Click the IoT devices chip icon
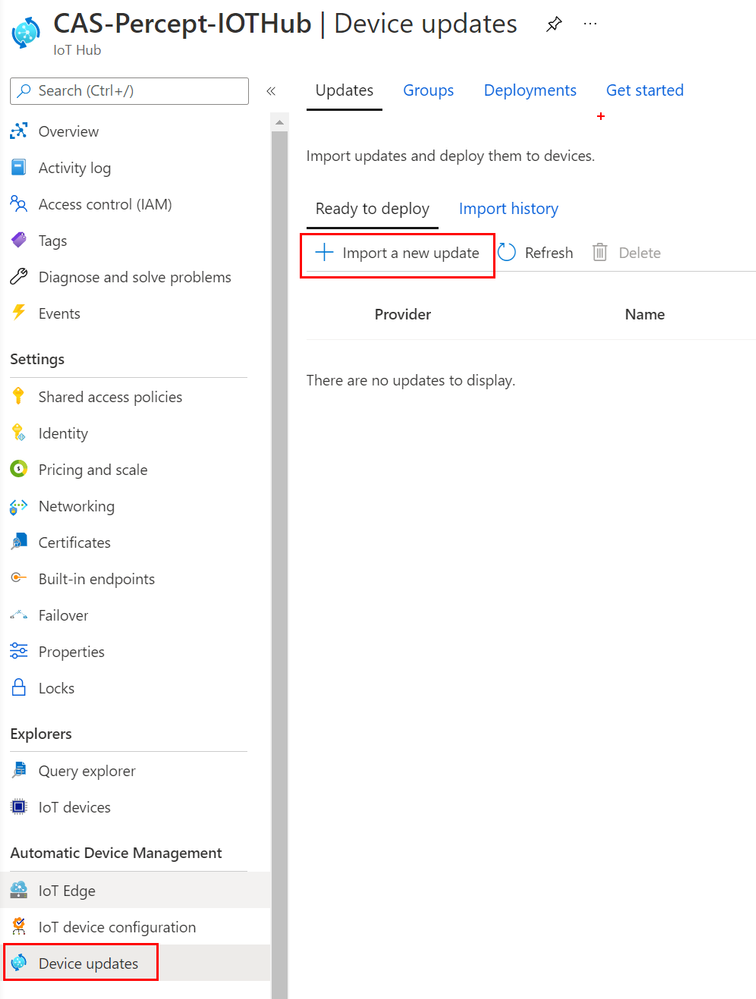The height and width of the screenshot is (999, 756). coord(19,807)
